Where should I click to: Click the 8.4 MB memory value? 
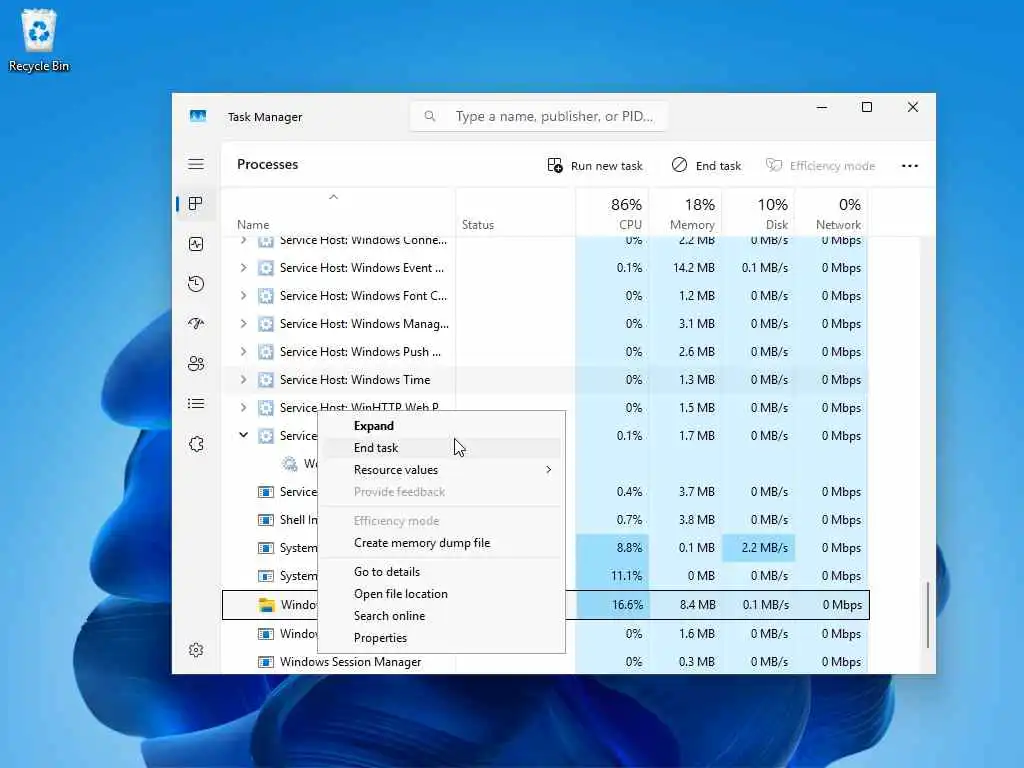[697, 605]
